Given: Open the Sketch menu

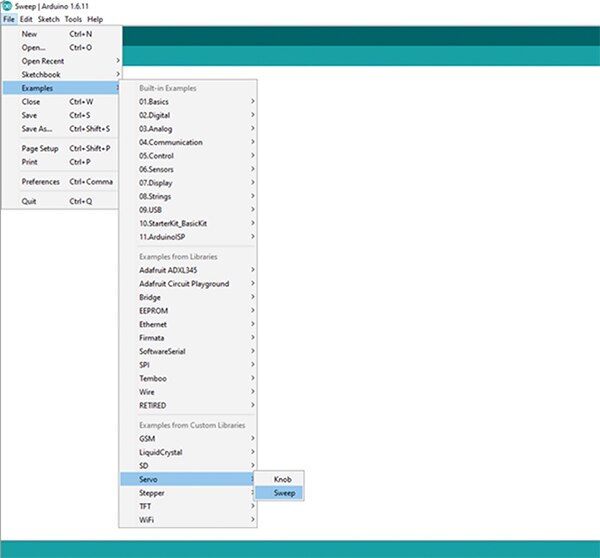Looking at the screenshot, I should click(49, 19).
